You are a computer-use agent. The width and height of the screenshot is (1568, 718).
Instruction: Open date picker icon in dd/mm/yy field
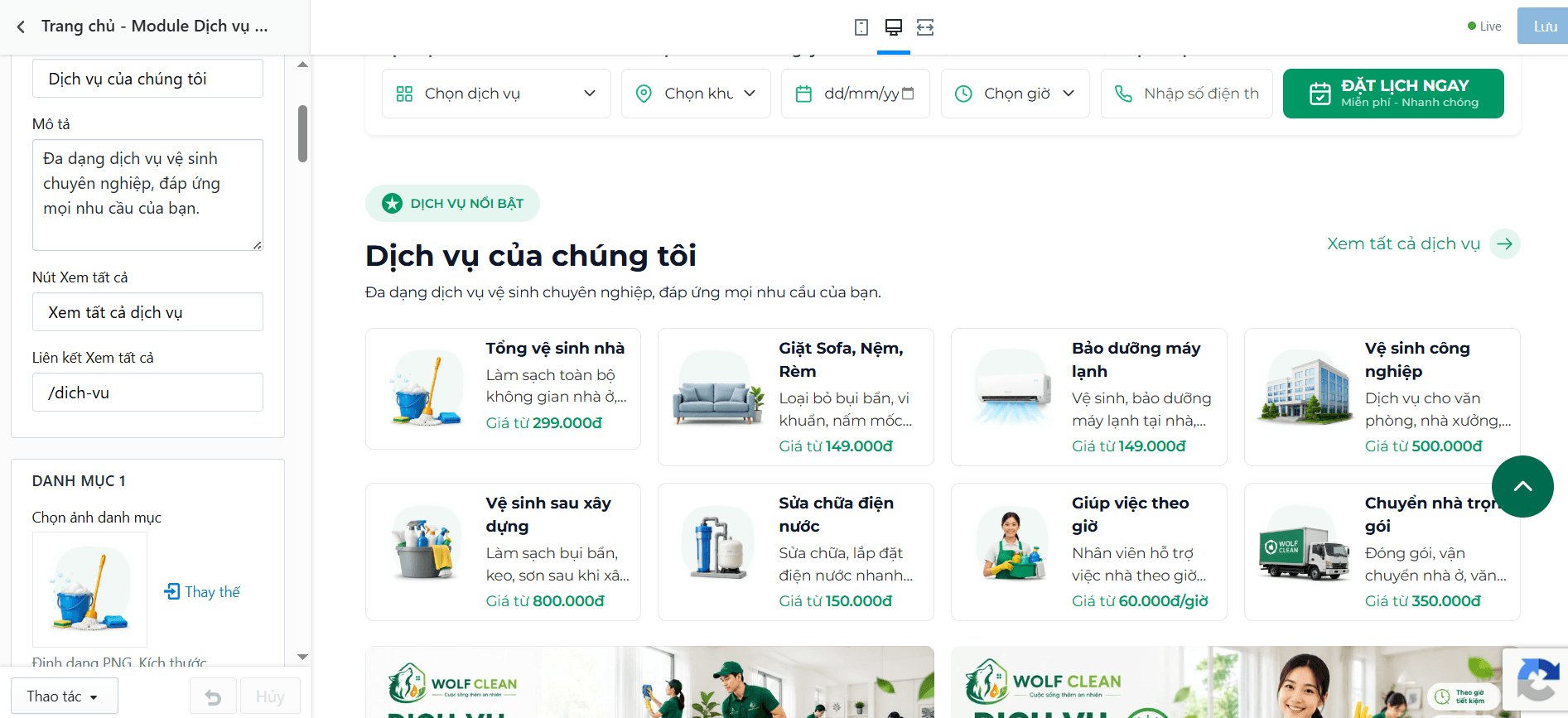[908, 94]
